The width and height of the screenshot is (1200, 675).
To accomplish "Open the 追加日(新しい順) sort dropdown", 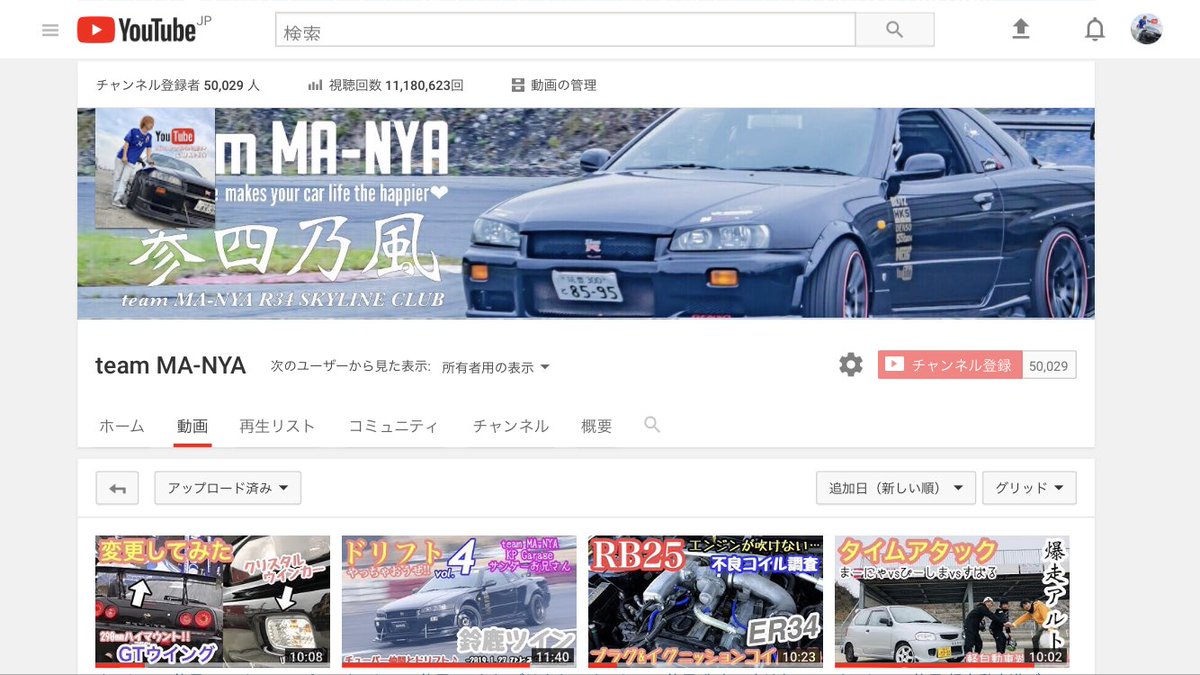I will 896,488.
